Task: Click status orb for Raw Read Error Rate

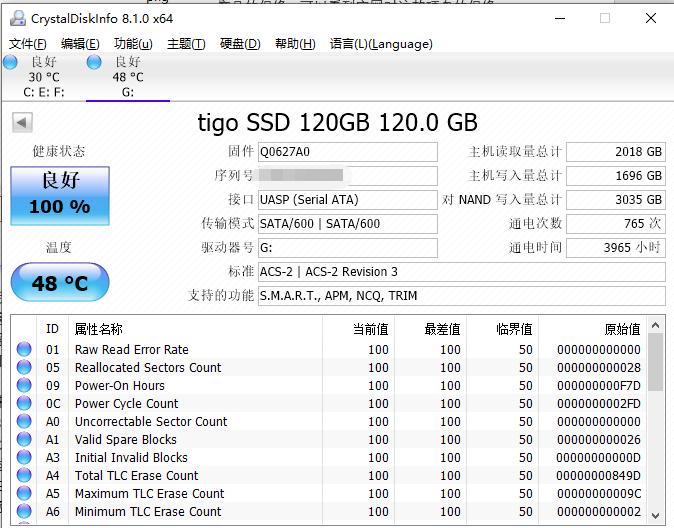Action: [24, 349]
